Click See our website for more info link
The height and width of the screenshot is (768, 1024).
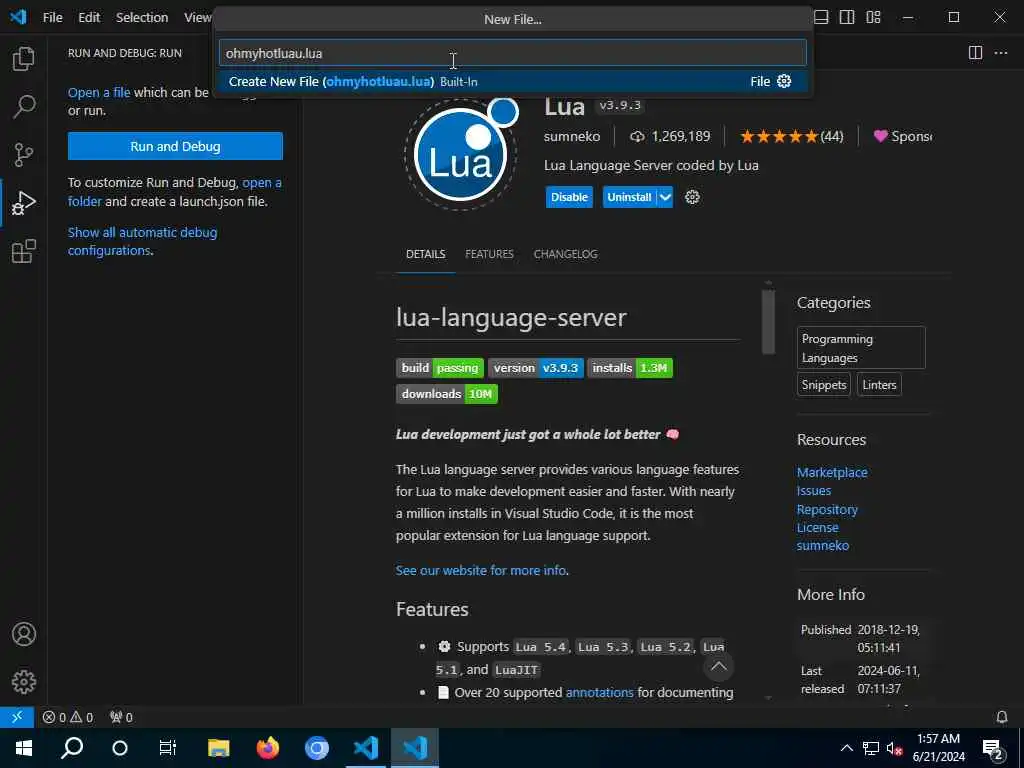(481, 571)
